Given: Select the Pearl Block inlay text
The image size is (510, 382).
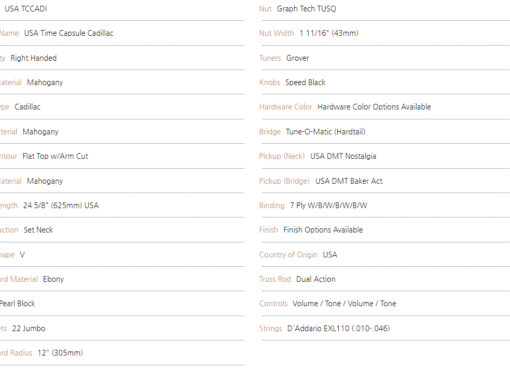Looking at the screenshot, I should pyautogui.click(x=17, y=304).
